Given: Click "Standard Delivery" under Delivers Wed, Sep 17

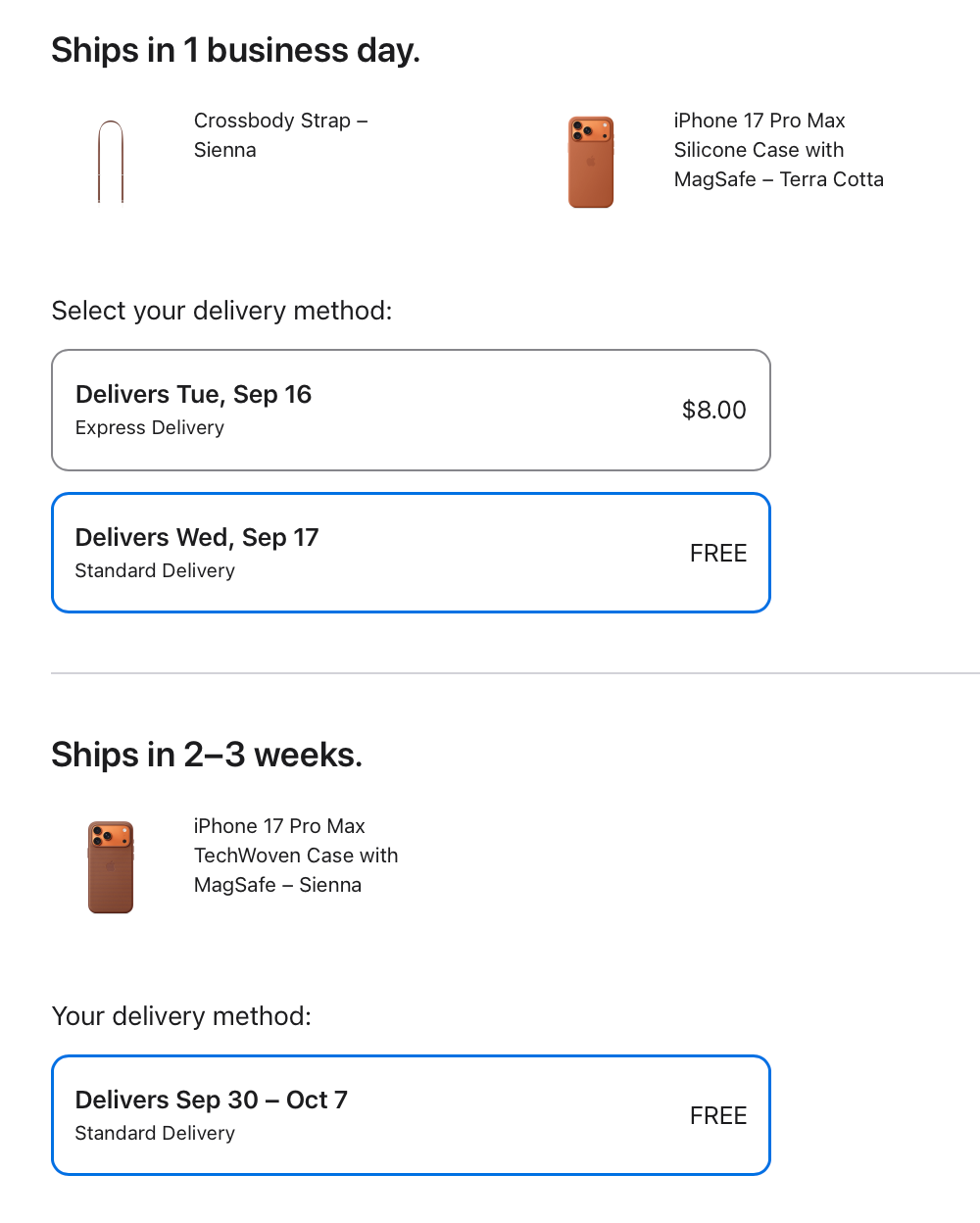Looking at the screenshot, I should click(x=155, y=571).
